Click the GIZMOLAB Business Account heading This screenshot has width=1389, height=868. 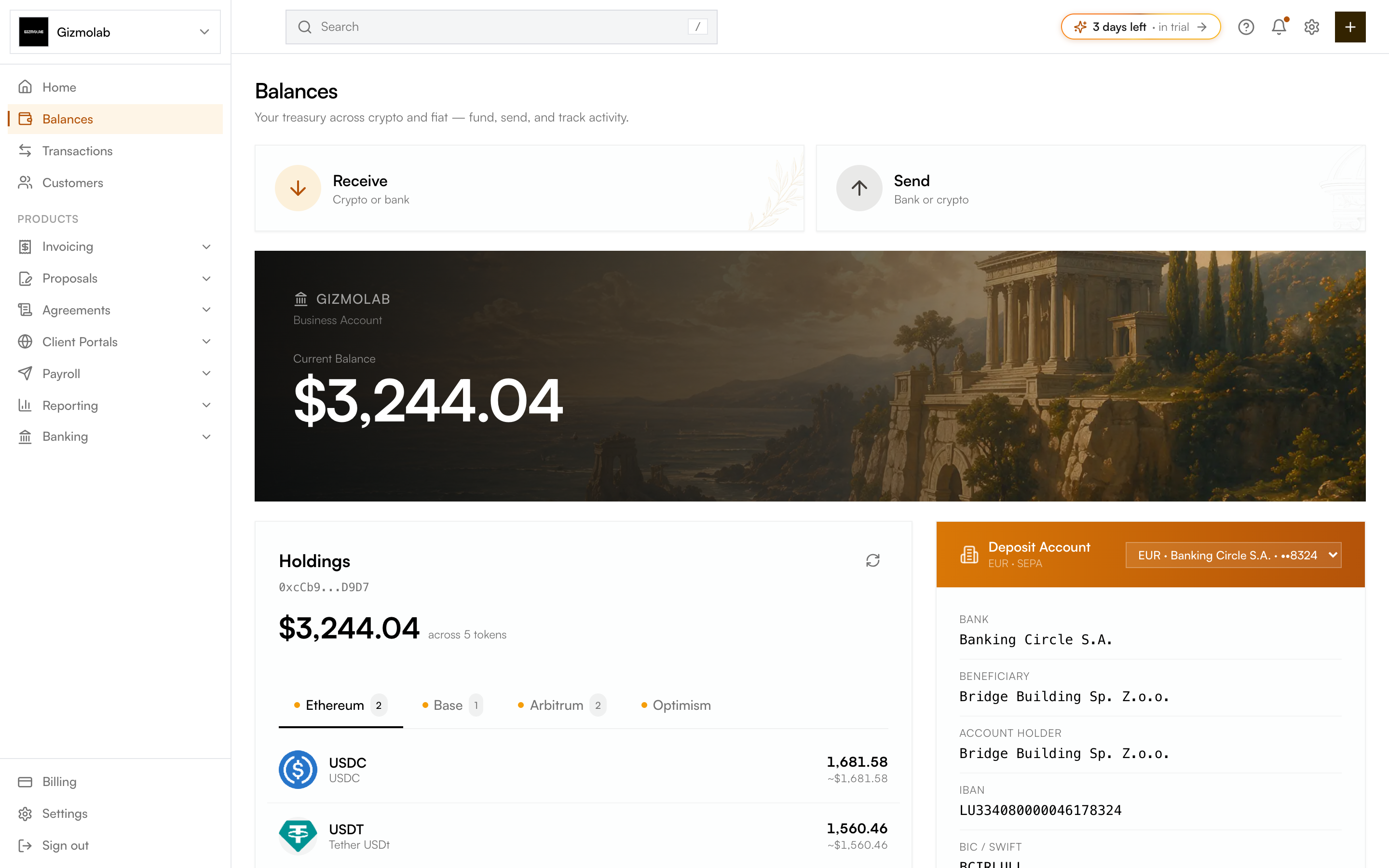(342, 309)
